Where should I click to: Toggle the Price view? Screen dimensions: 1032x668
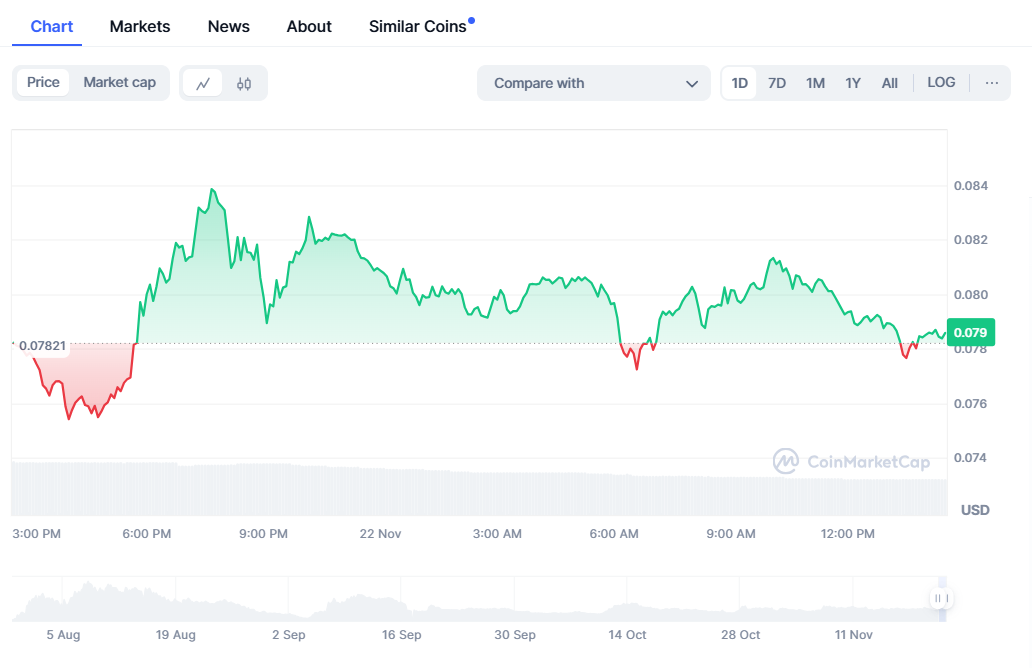[43, 83]
